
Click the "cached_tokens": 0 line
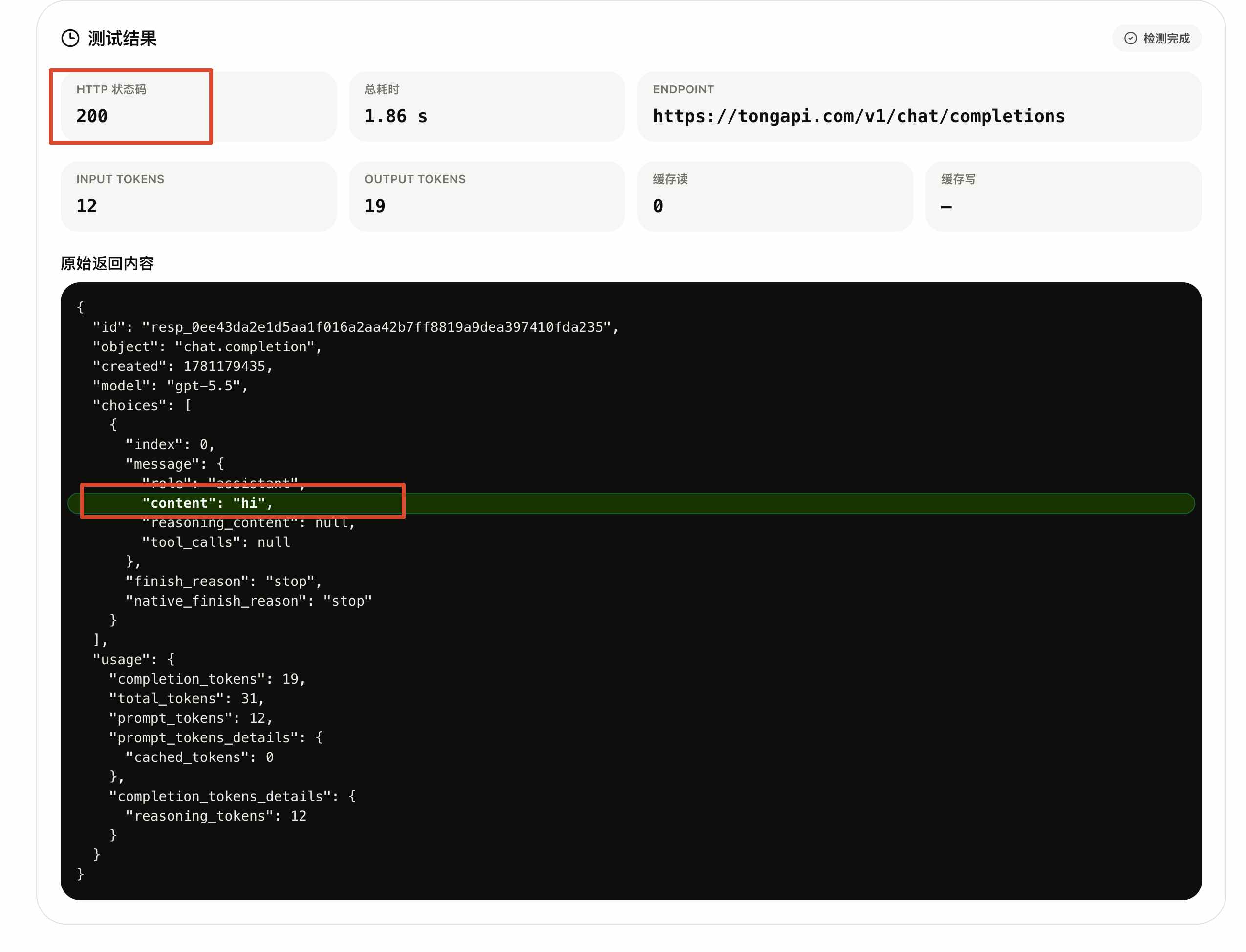[199, 757]
